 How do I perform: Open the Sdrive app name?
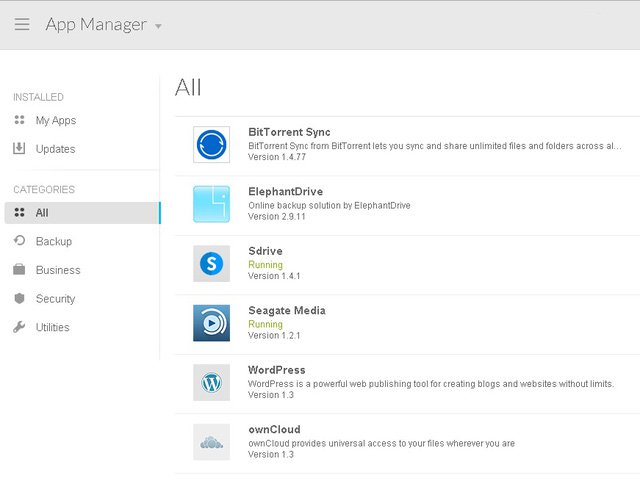(x=265, y=251)
